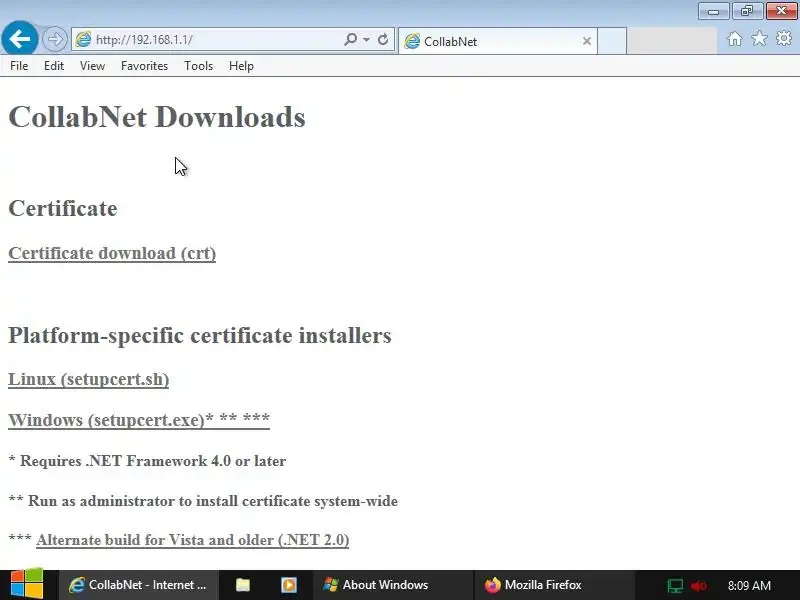This screenshot has width=800, height=600.
Task: Restore down the browser window
Action: point(747,11)
